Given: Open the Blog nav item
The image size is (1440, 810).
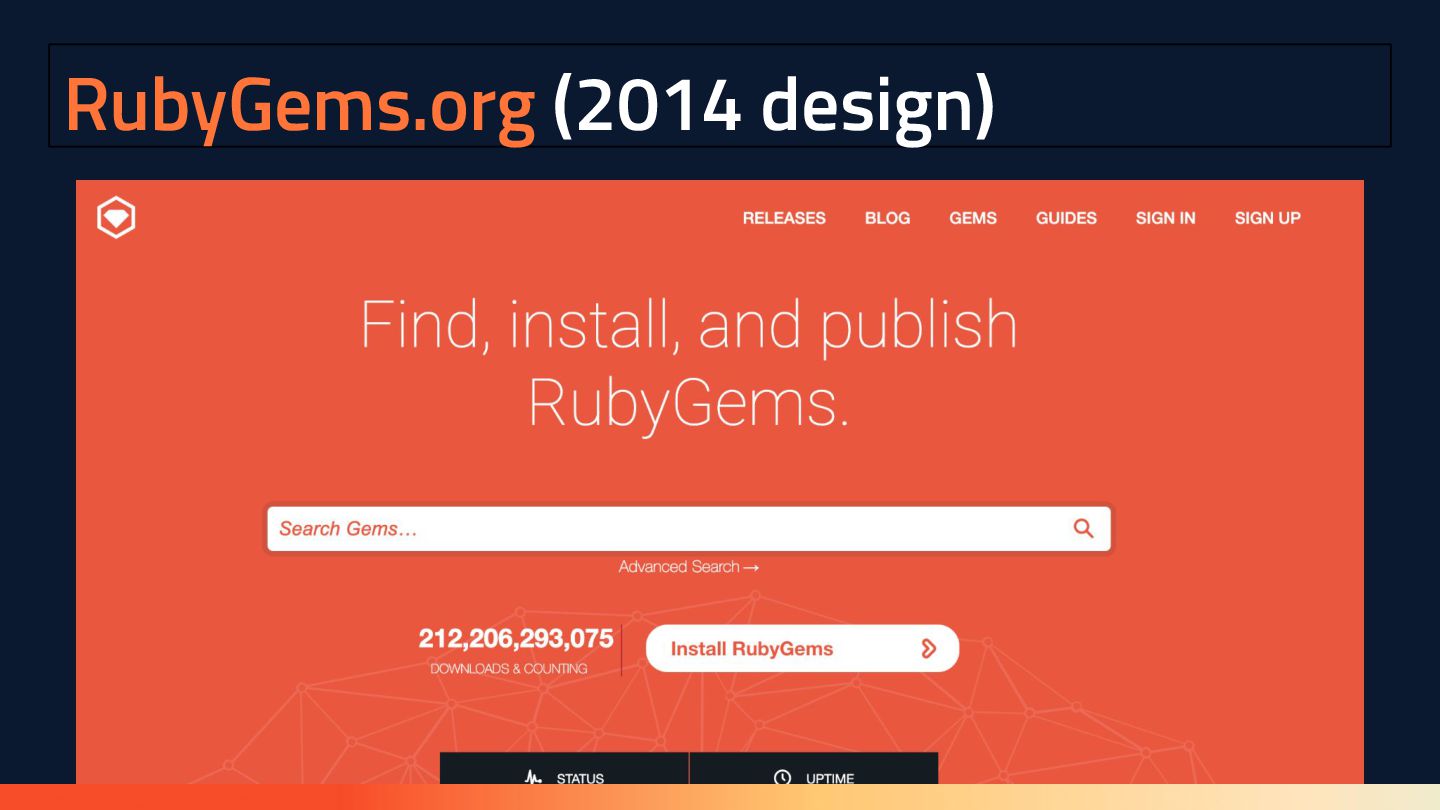Looking at the screenshot, I should tap(887, 218).
